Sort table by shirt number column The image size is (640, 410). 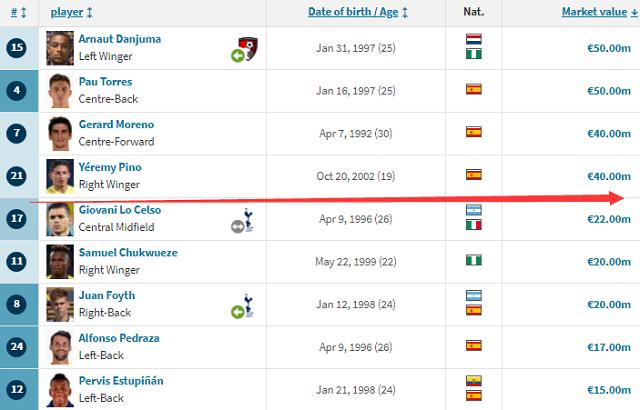tap(18, 12)
